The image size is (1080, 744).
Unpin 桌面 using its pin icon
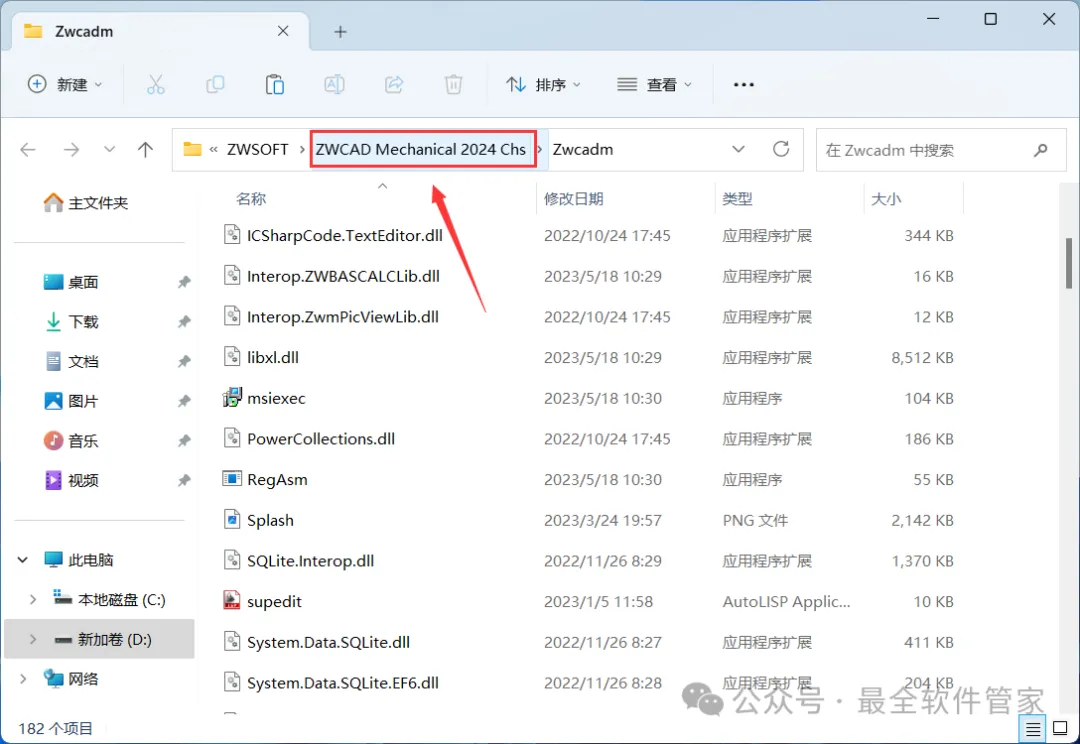(x=184, y=282)
